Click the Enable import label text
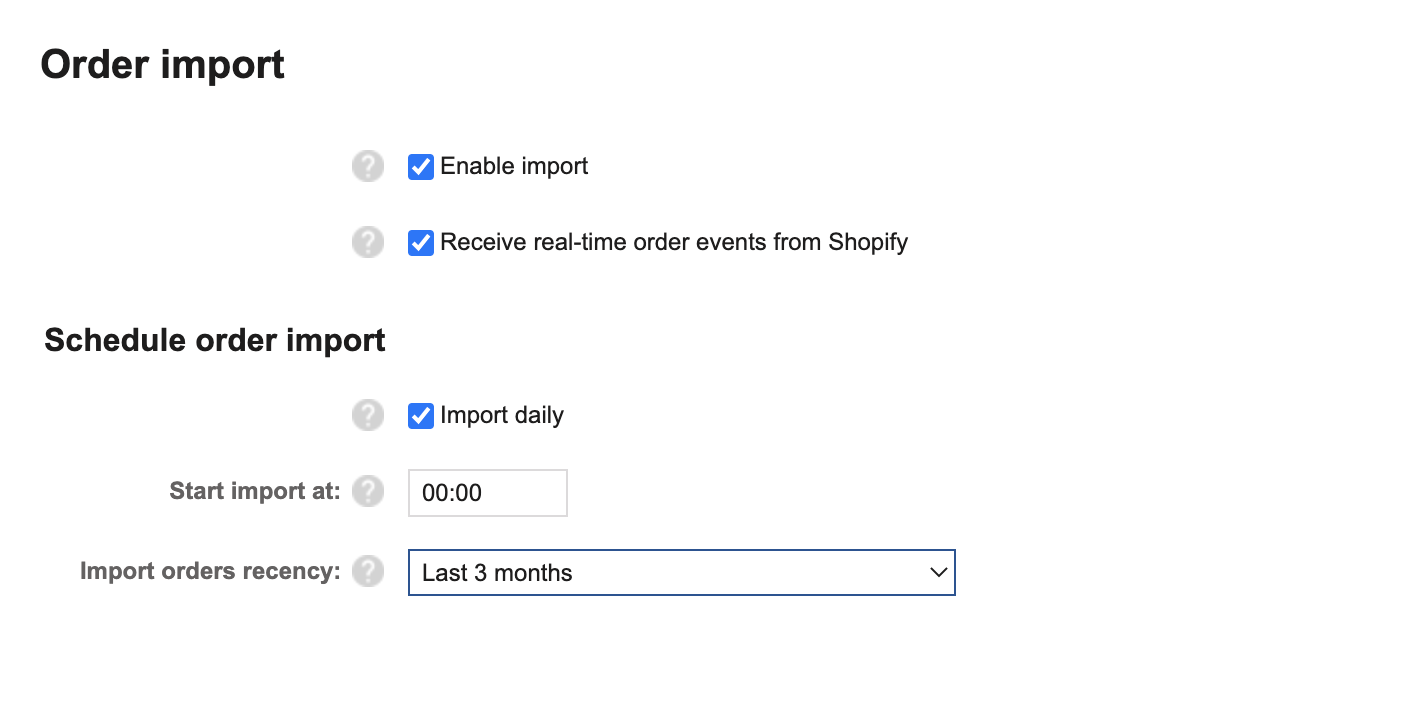 [514, 166]
